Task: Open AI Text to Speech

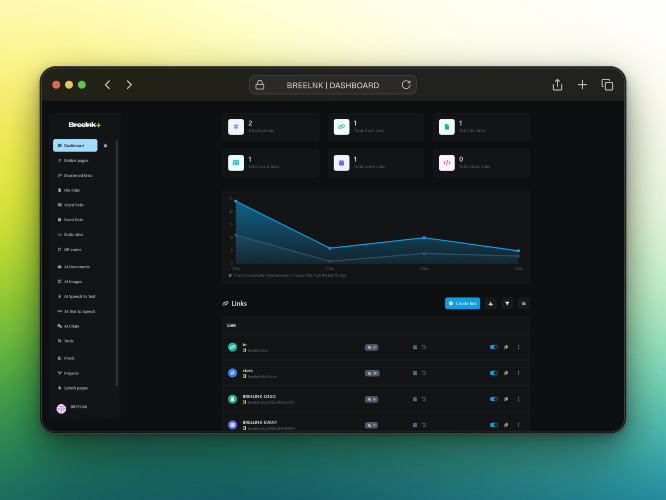Action: [x=76, y=311]
